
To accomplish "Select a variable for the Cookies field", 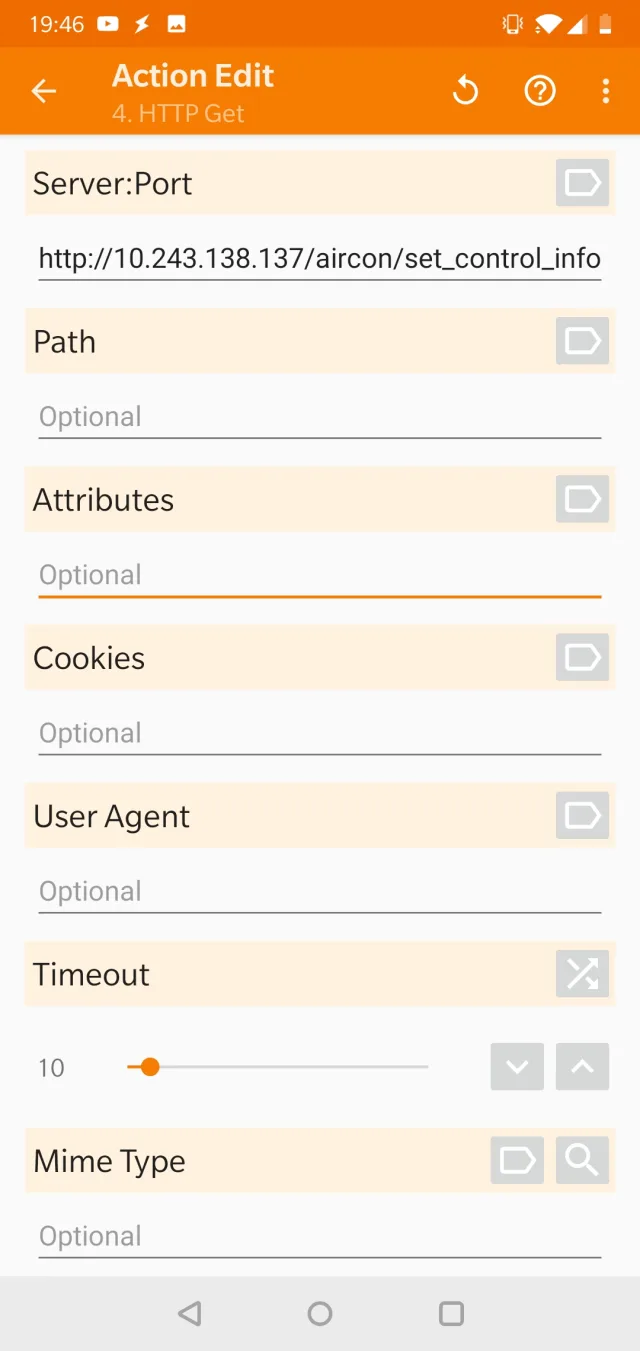I will (x=581, y=657).
